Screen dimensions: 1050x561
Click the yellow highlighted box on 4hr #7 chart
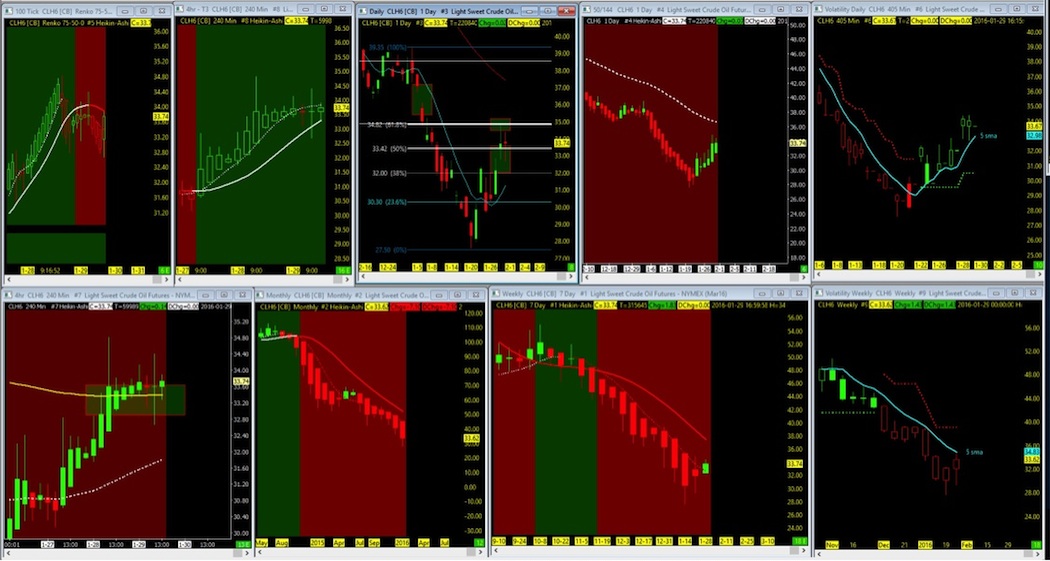point(135,400)
